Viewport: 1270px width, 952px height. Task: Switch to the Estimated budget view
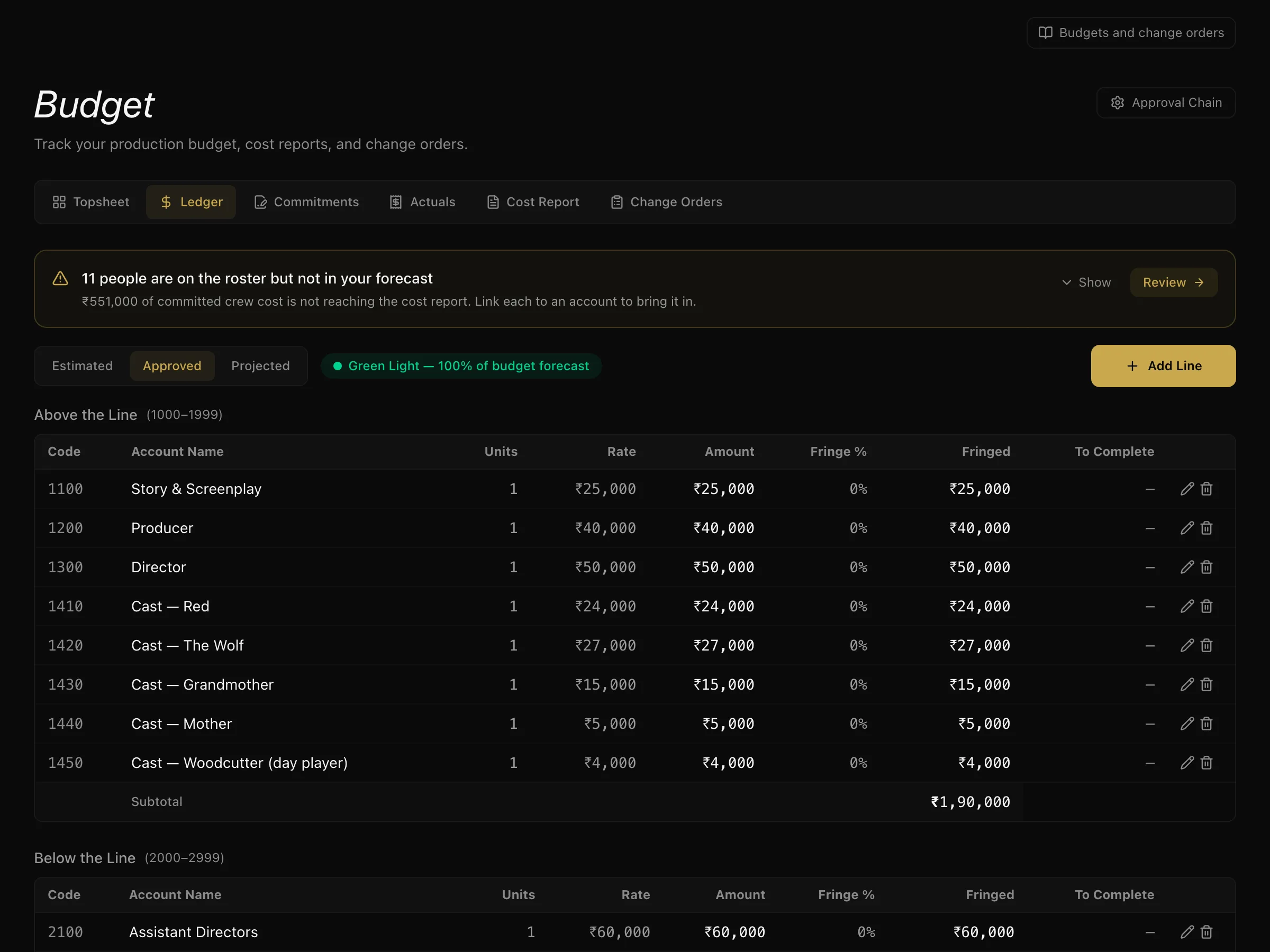(82, 366)
